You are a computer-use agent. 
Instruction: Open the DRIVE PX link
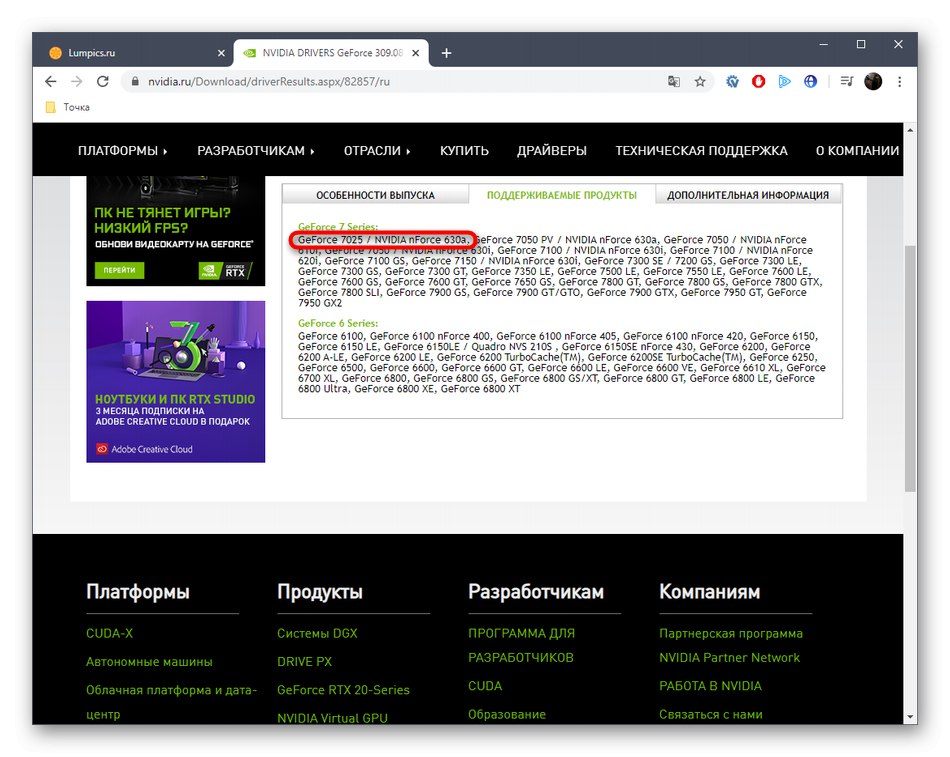tap(305, 662)
